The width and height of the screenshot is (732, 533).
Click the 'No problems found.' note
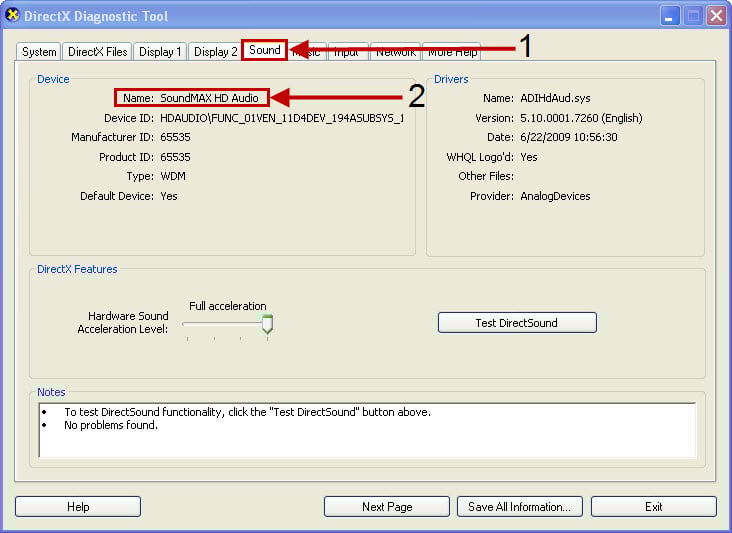[x=111, y=425]
